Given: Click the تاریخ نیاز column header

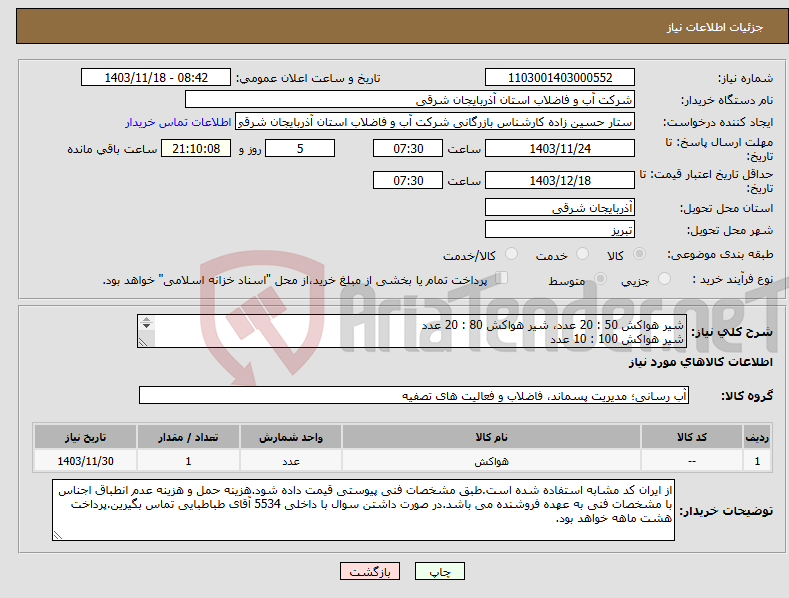Looking at the screenshot, I should coord(85,437).
